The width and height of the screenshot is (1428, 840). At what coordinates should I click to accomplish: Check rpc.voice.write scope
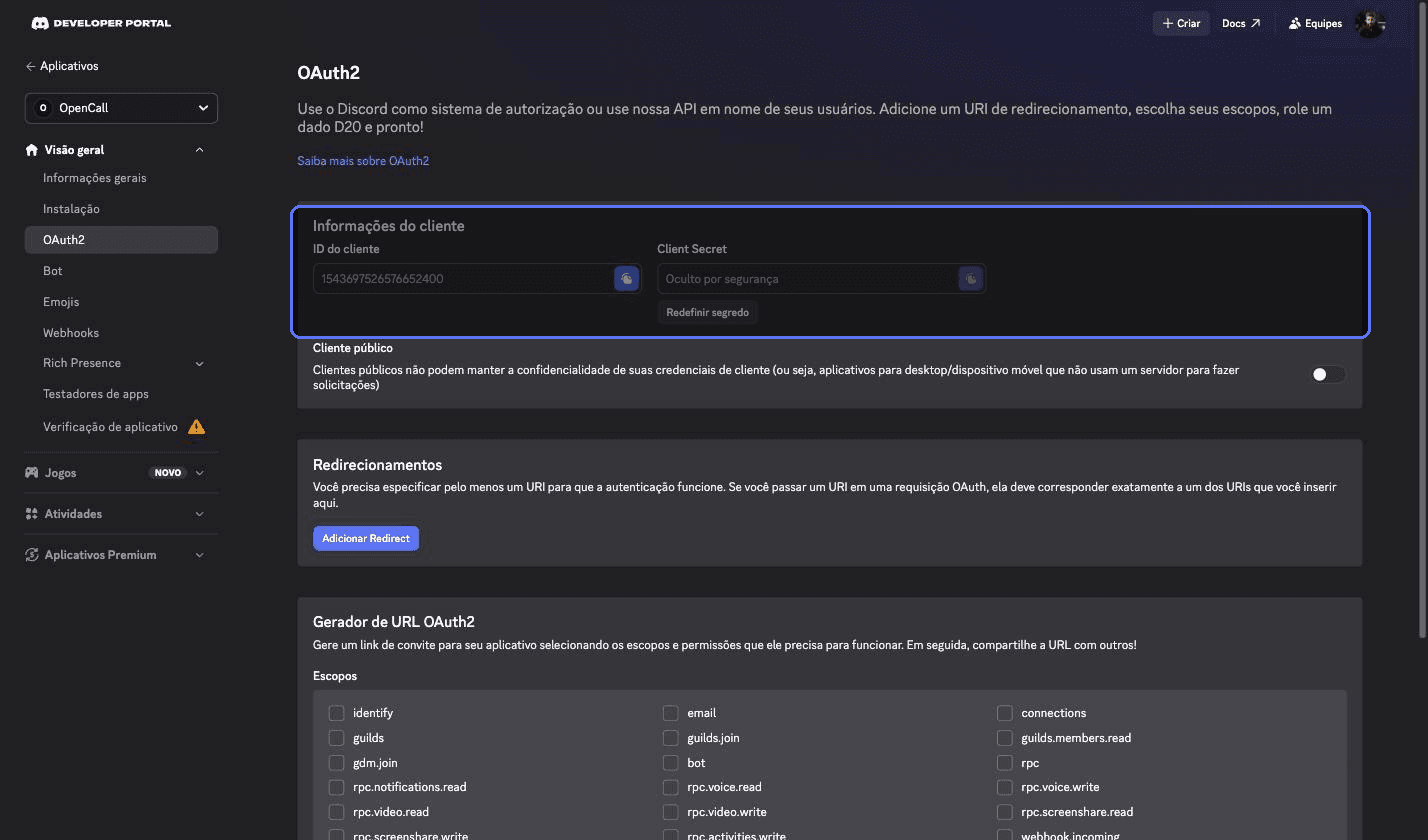(x=1004, y=787)
